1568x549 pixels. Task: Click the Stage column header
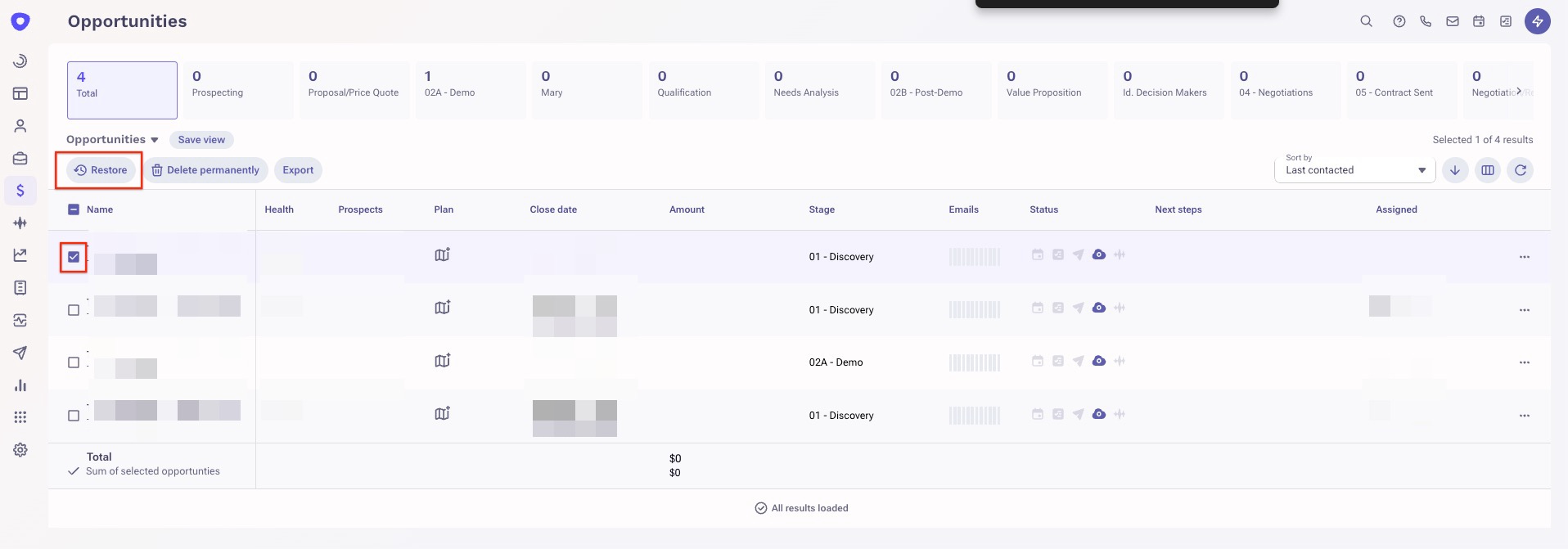[822, 209]
